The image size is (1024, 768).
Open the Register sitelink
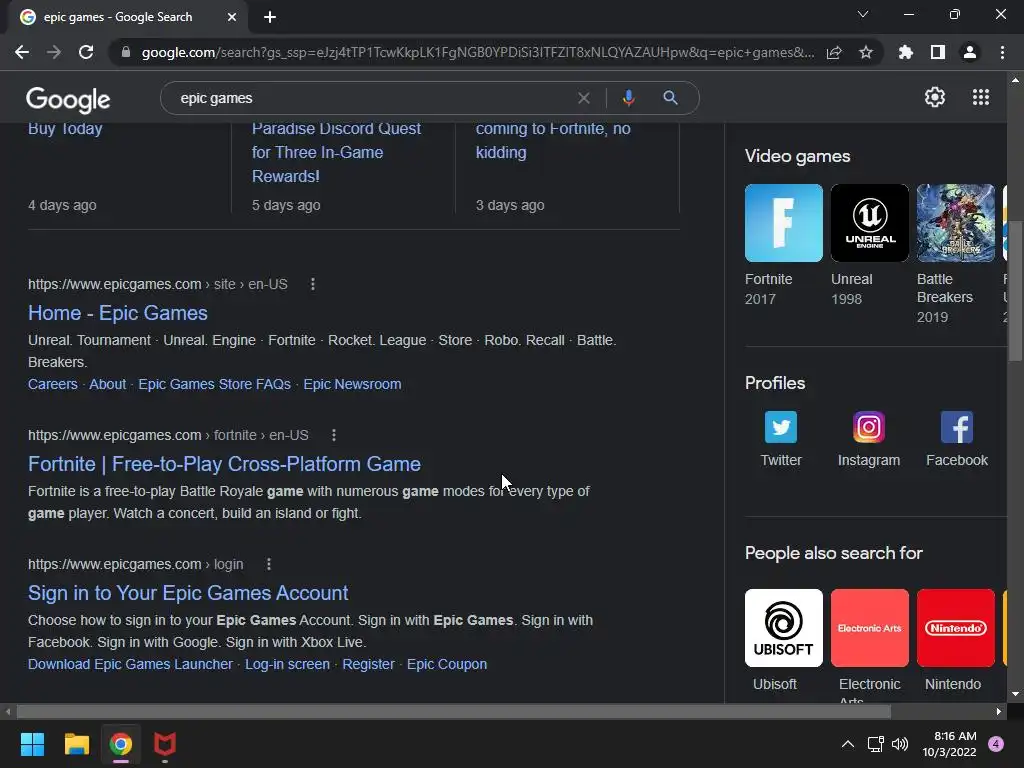[368, 664]
